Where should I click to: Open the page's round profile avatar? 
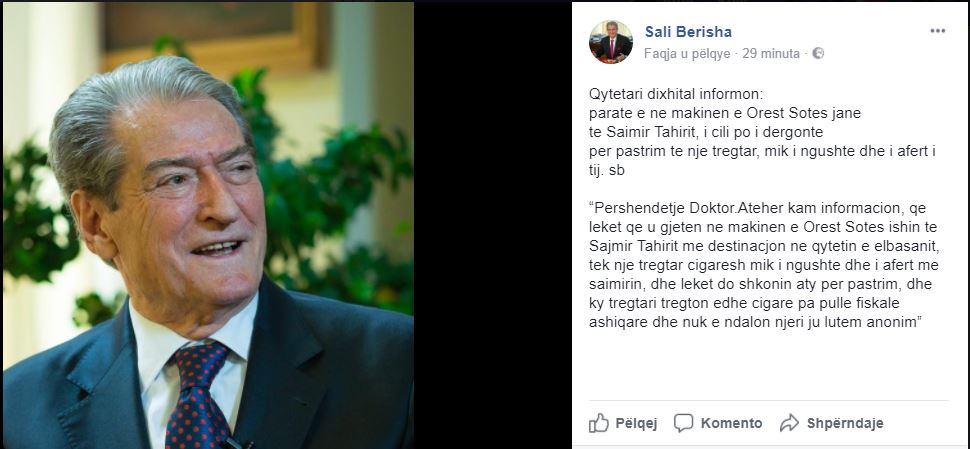[x=611, y=42]
